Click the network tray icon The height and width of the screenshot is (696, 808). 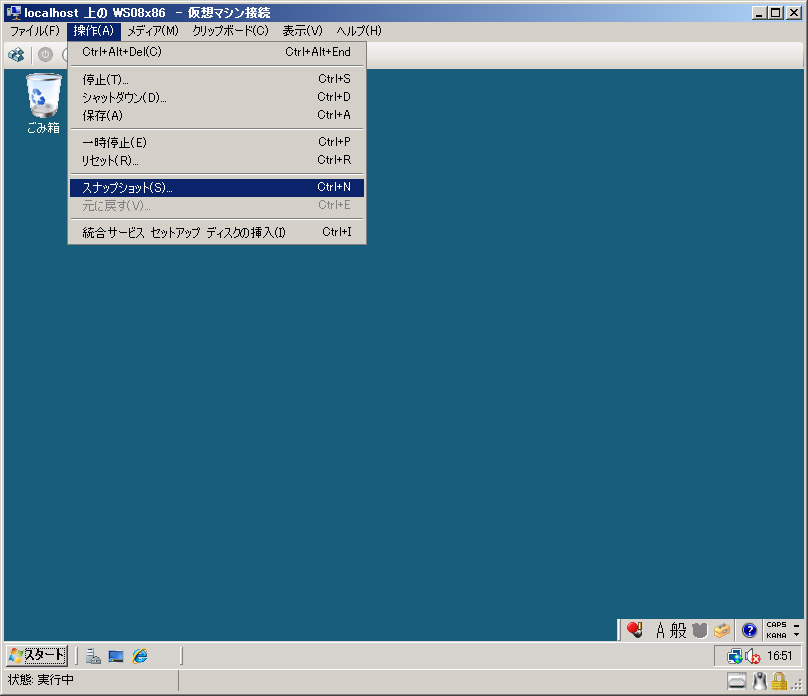pyautogui.click(x=734, y=656)
